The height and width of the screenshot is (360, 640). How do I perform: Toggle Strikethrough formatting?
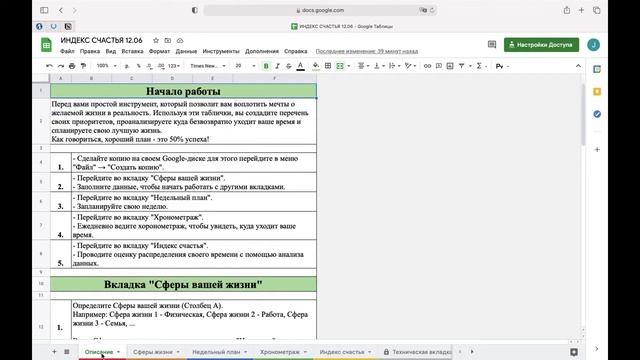point(289,66)
